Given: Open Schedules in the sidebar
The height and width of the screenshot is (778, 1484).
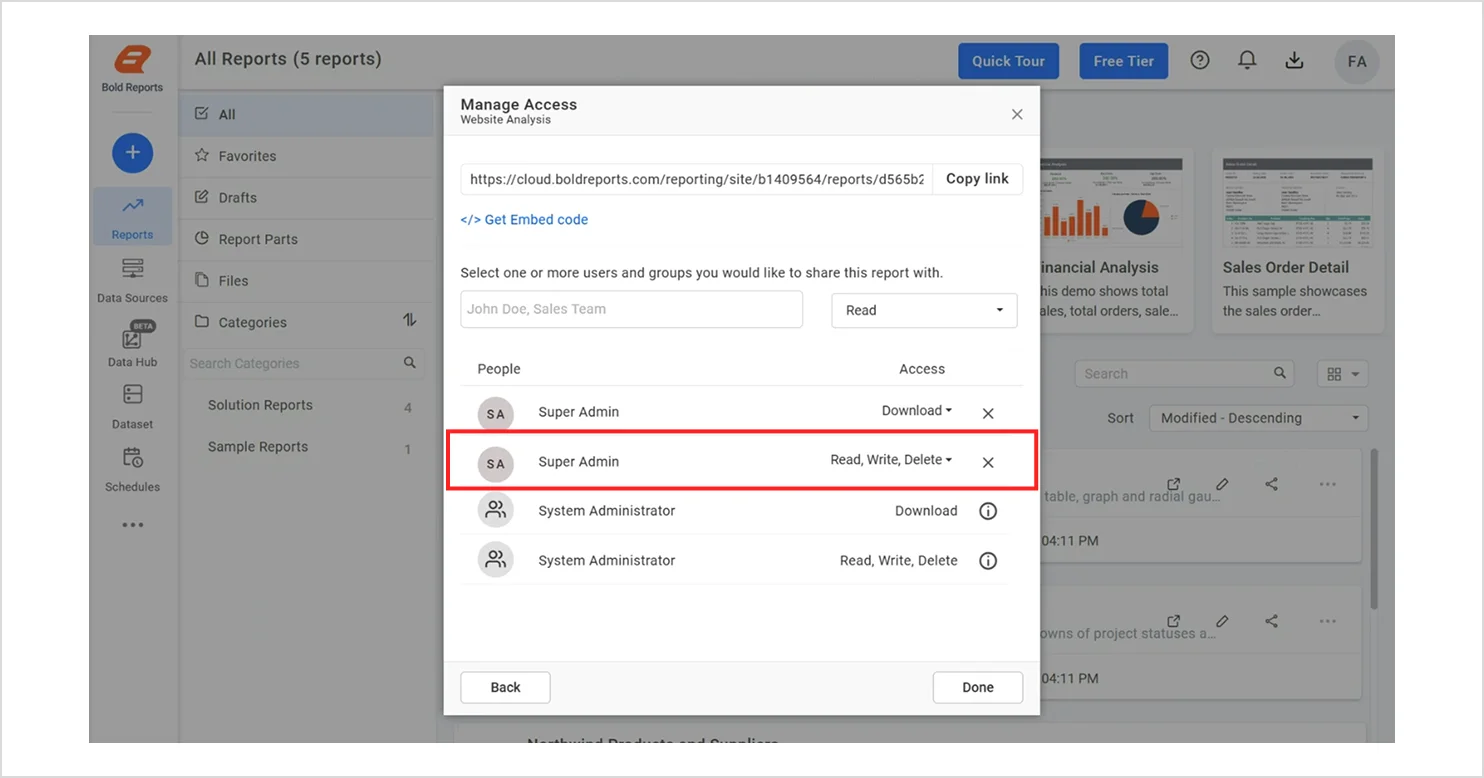Looking at the screenshot, I should coord(132,469).
